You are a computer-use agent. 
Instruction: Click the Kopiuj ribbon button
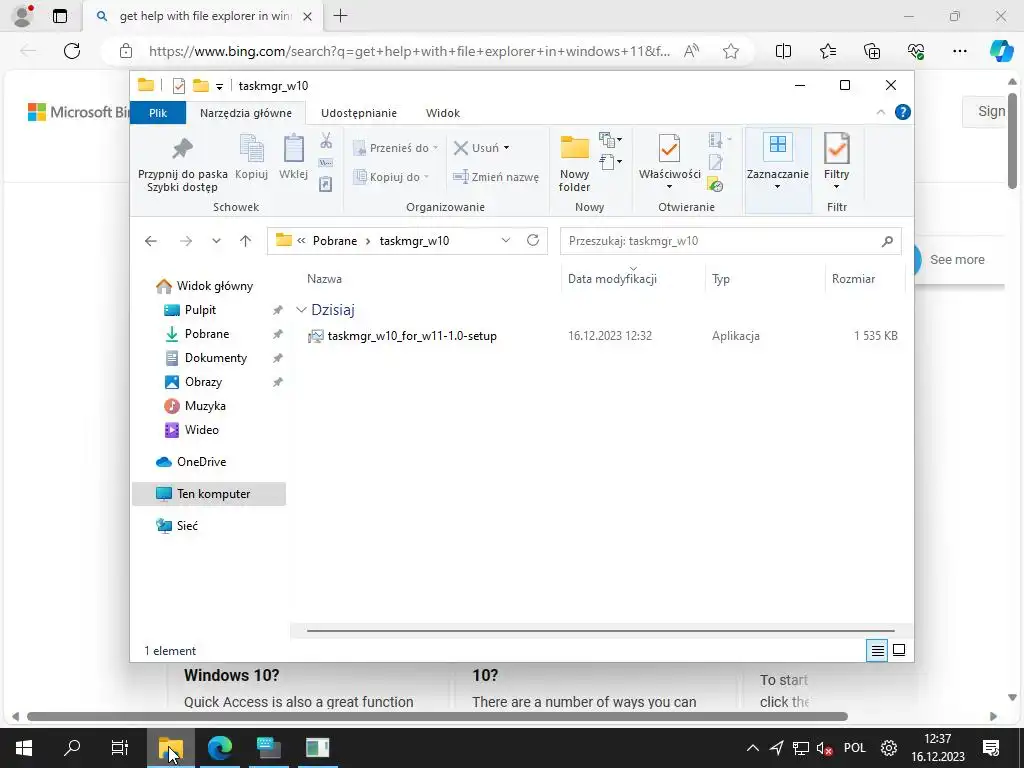(251, 157)
